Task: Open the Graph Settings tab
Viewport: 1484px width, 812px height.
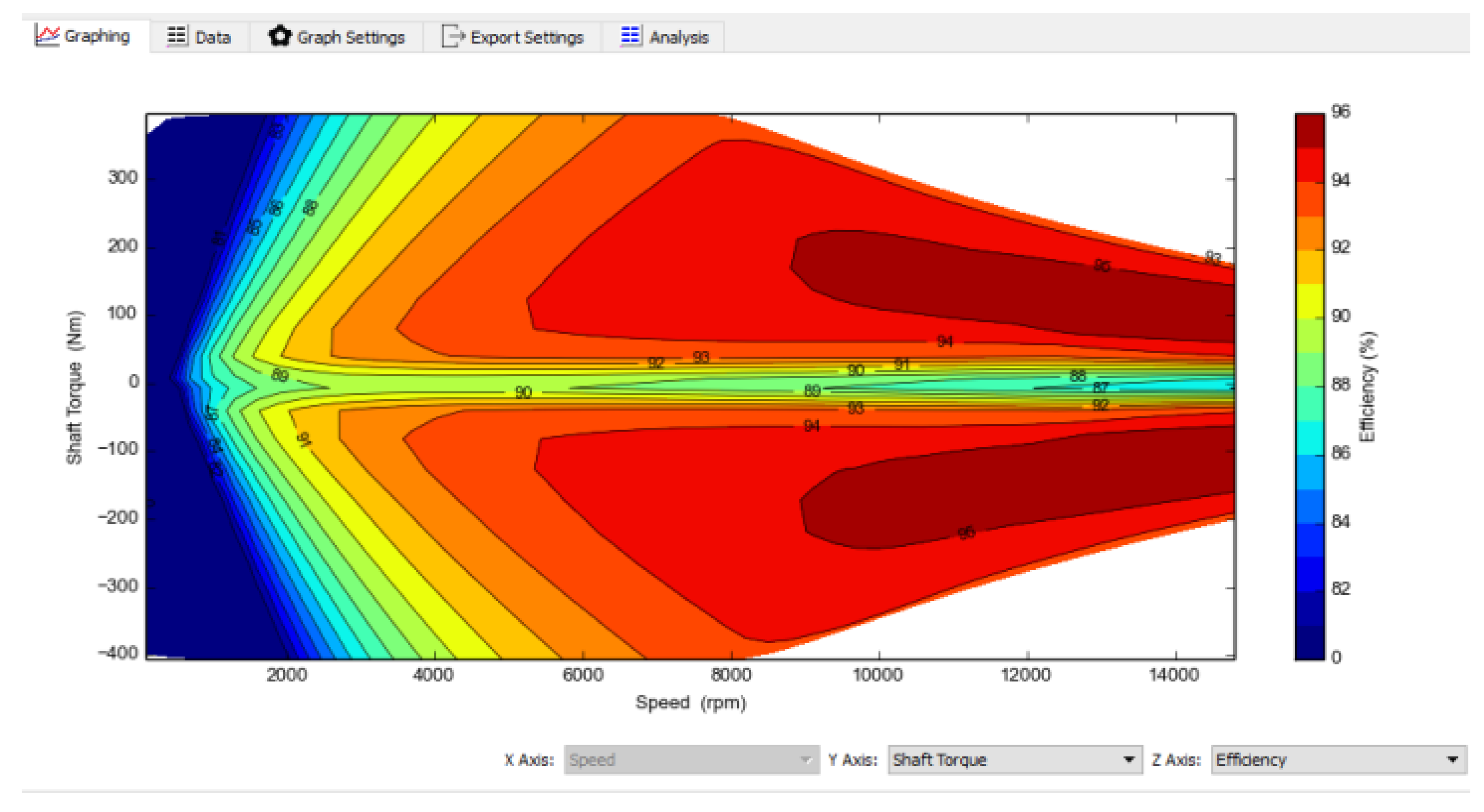Action: tap(350, 37)
